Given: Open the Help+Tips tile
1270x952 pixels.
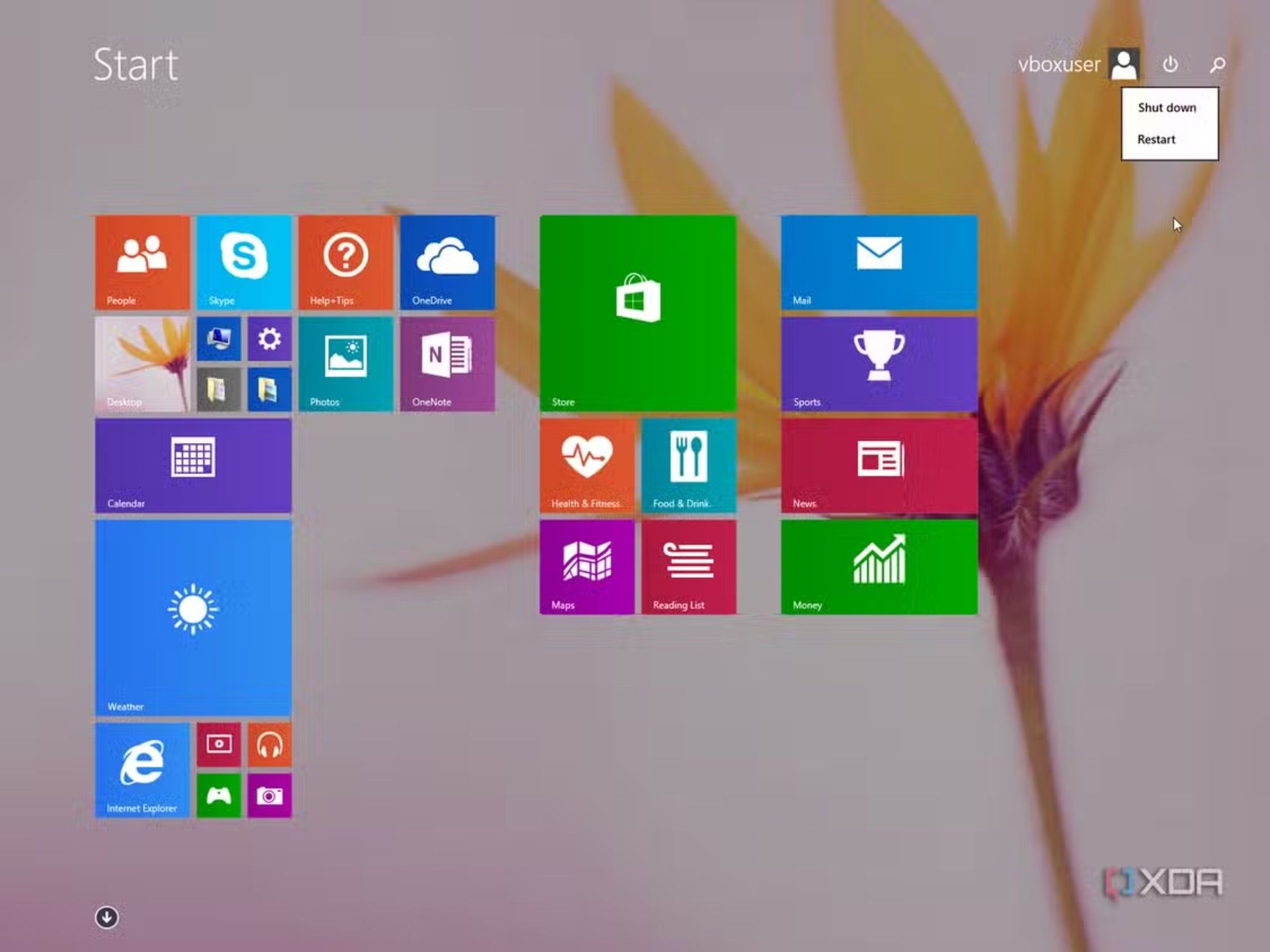Looking at the screenshot, I should point(345,262).
